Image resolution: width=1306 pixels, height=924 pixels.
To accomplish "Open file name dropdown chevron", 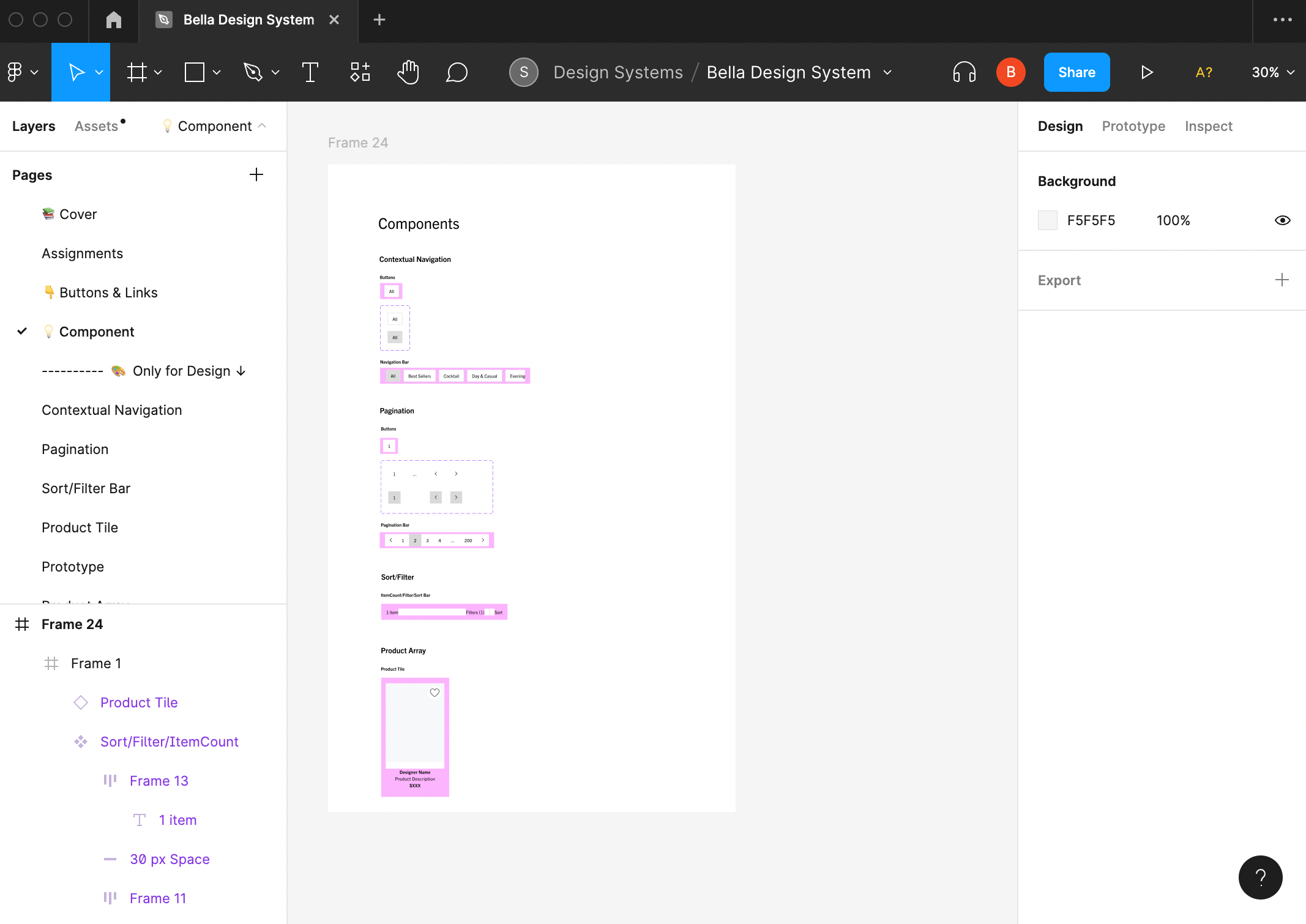I will [887, 72].
